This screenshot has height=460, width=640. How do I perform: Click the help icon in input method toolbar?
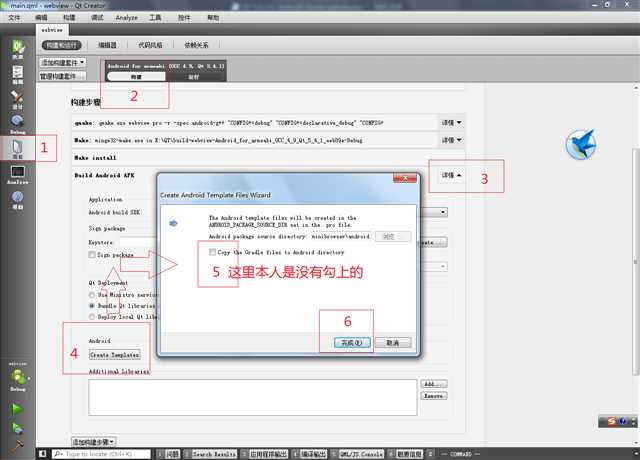[623, 421]
